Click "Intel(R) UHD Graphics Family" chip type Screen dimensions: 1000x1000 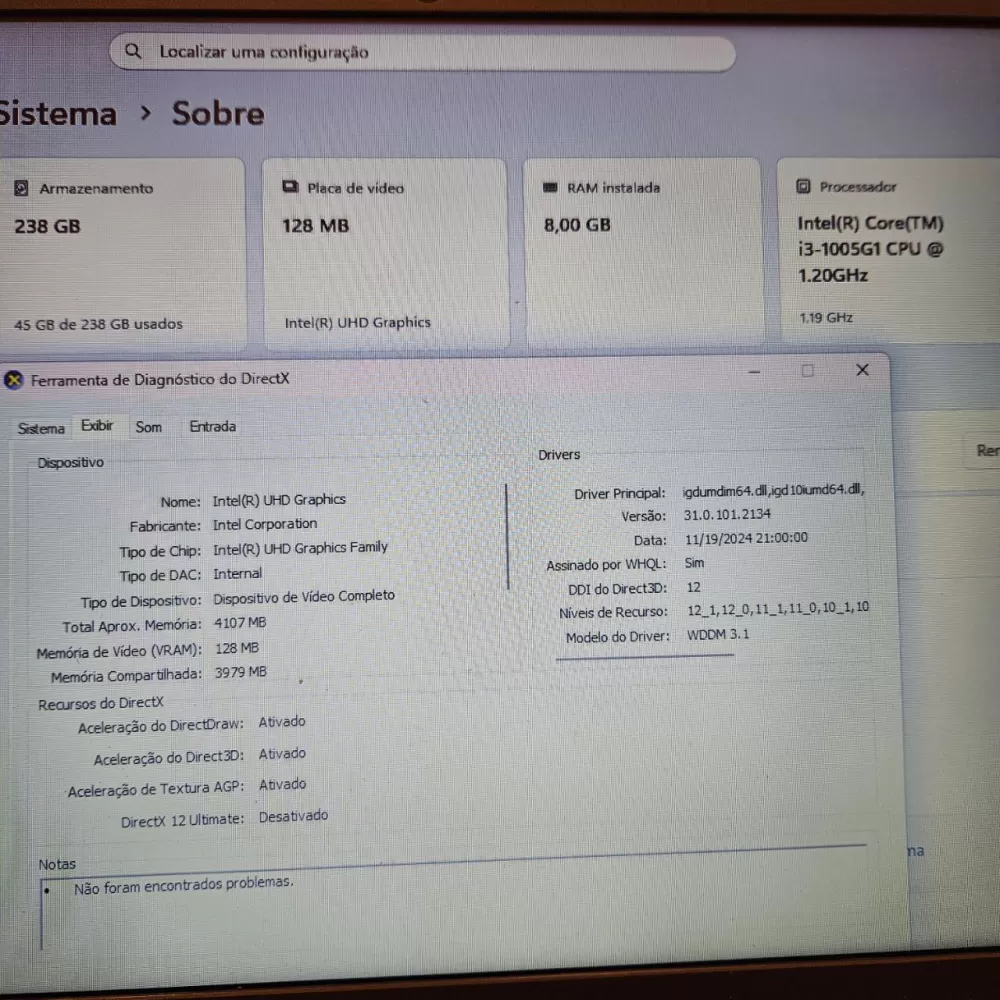click(300, 548)
